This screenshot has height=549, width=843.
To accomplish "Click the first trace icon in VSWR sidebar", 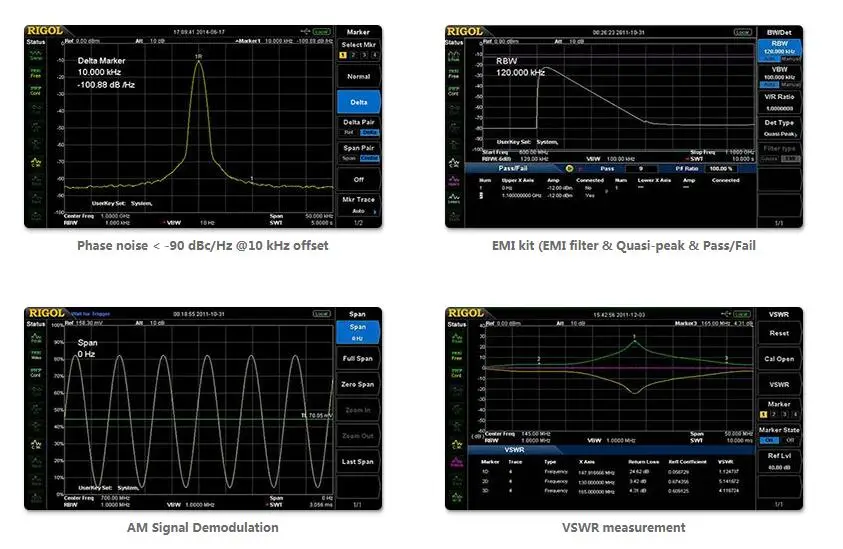I will [x=456, y=338].
